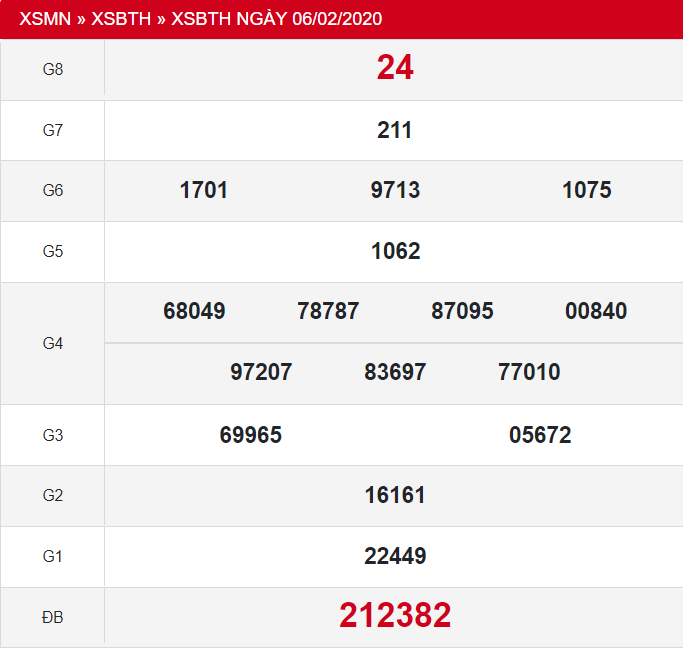Screen dimensions: 683x648
Task: Click the first XSBTH breadcrumb link
Action: point(122,19)
